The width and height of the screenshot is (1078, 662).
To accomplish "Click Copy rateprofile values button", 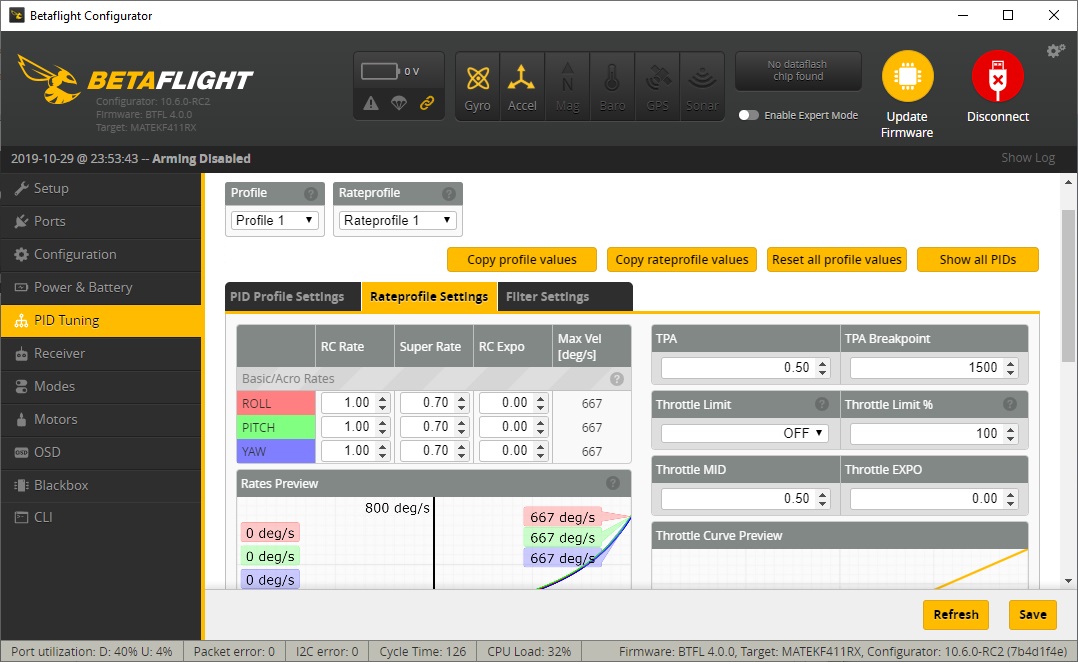I will (x=682, y=260).
